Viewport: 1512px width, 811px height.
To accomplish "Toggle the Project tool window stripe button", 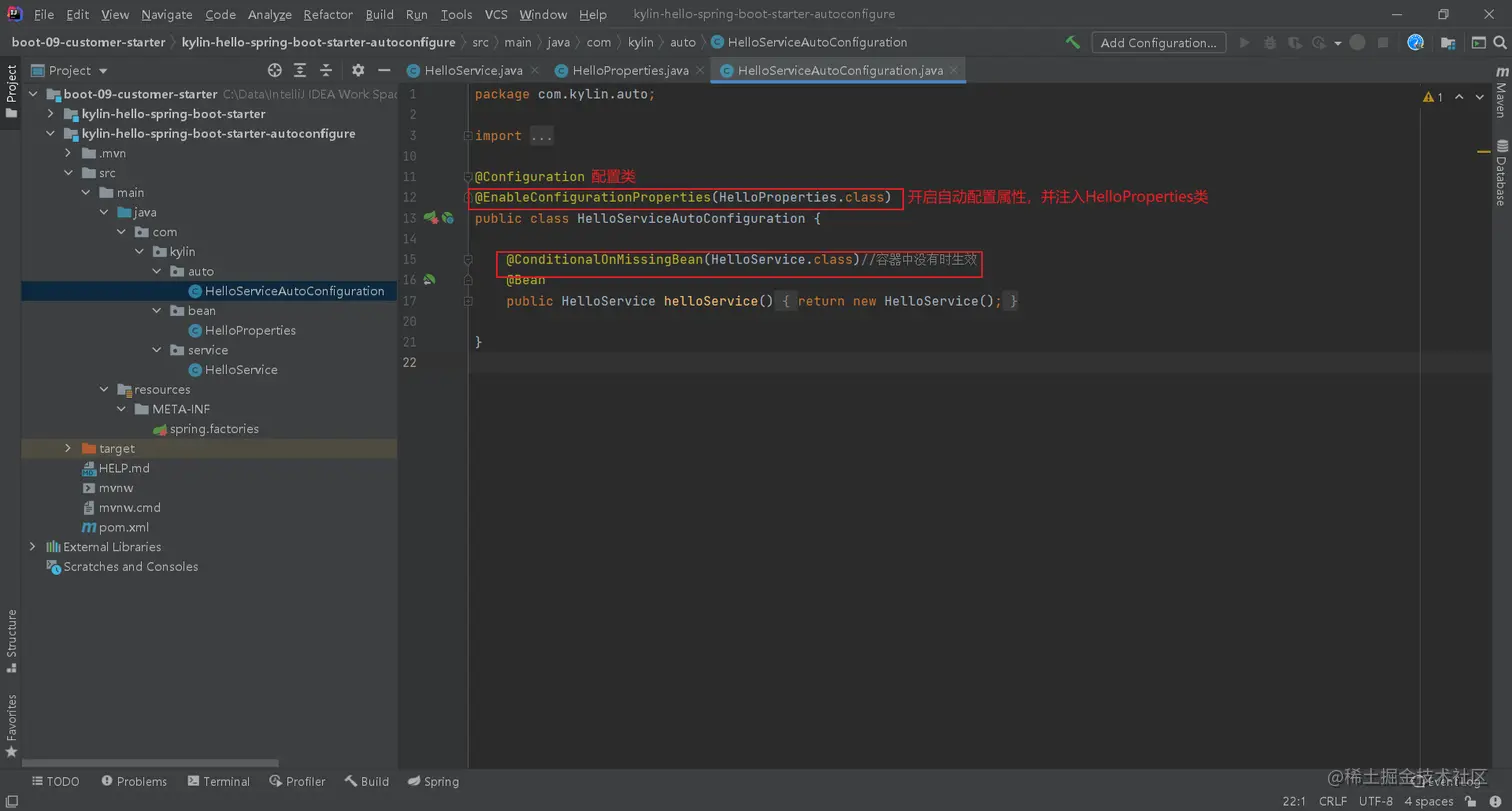I will tap(11, 92).
